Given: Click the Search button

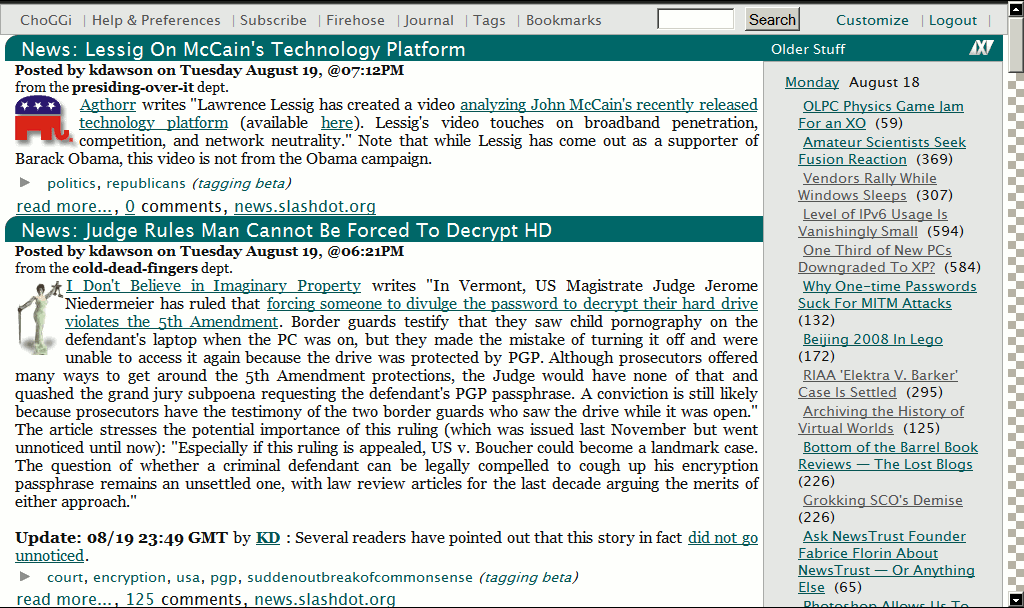Looking at the screenshot, I should coord(772,20).
